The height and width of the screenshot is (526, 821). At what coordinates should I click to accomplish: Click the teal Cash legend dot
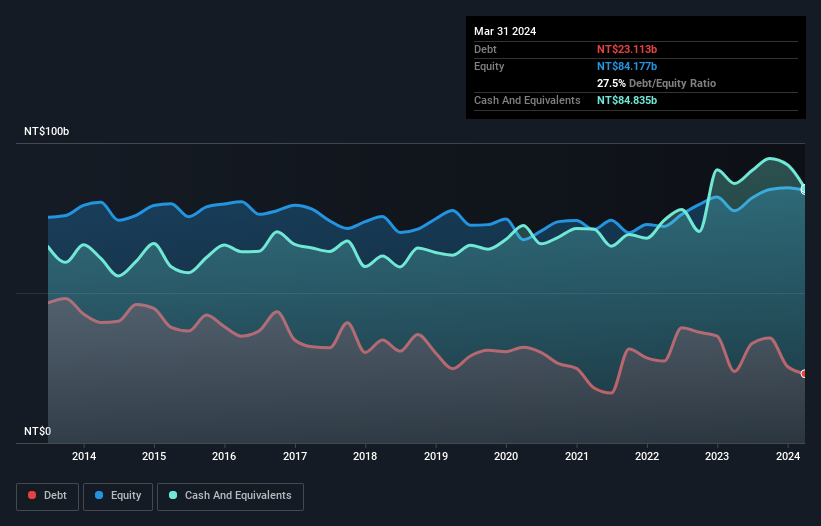173,495
